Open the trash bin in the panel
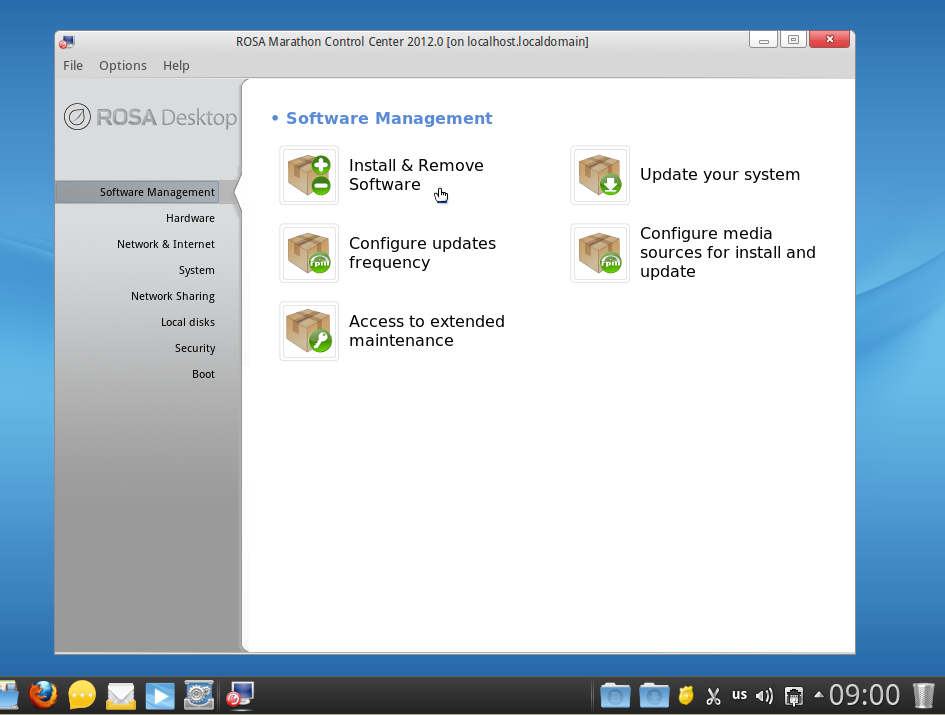This screenshot has width=945, height=715. 923,694
